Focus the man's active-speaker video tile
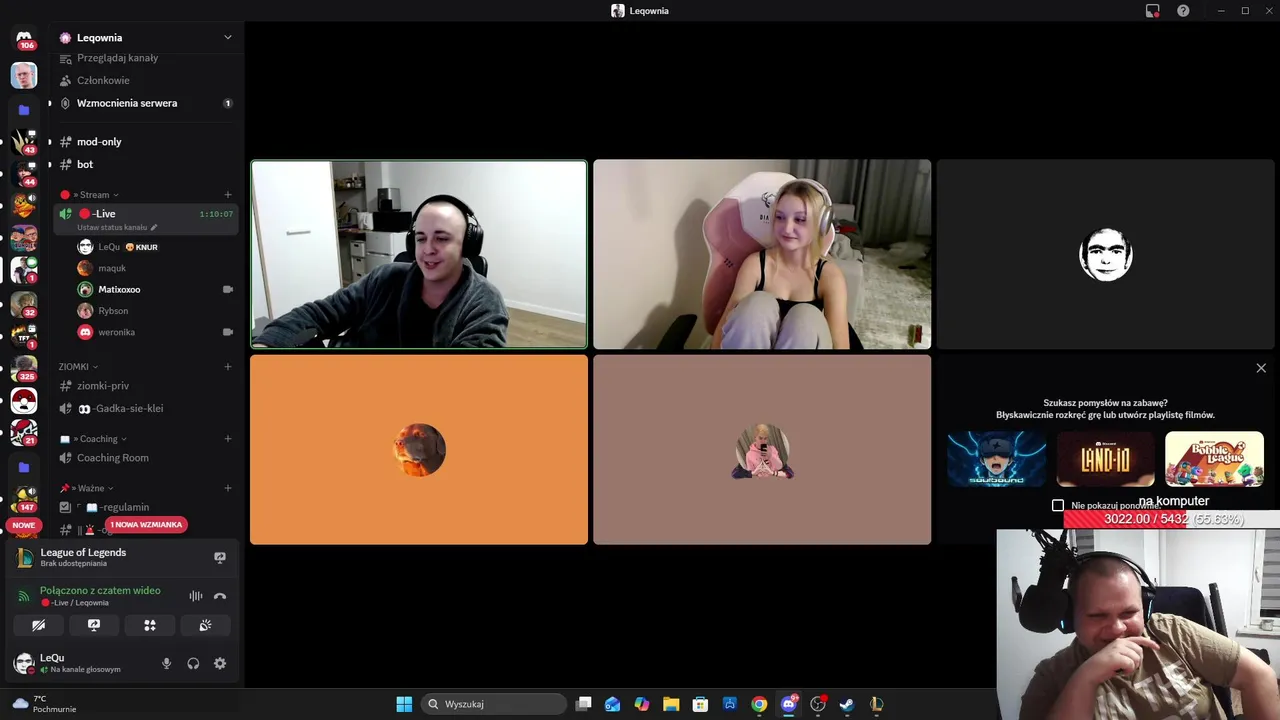The height and width of the screenshot is (720, 1280). click(419, 254)
